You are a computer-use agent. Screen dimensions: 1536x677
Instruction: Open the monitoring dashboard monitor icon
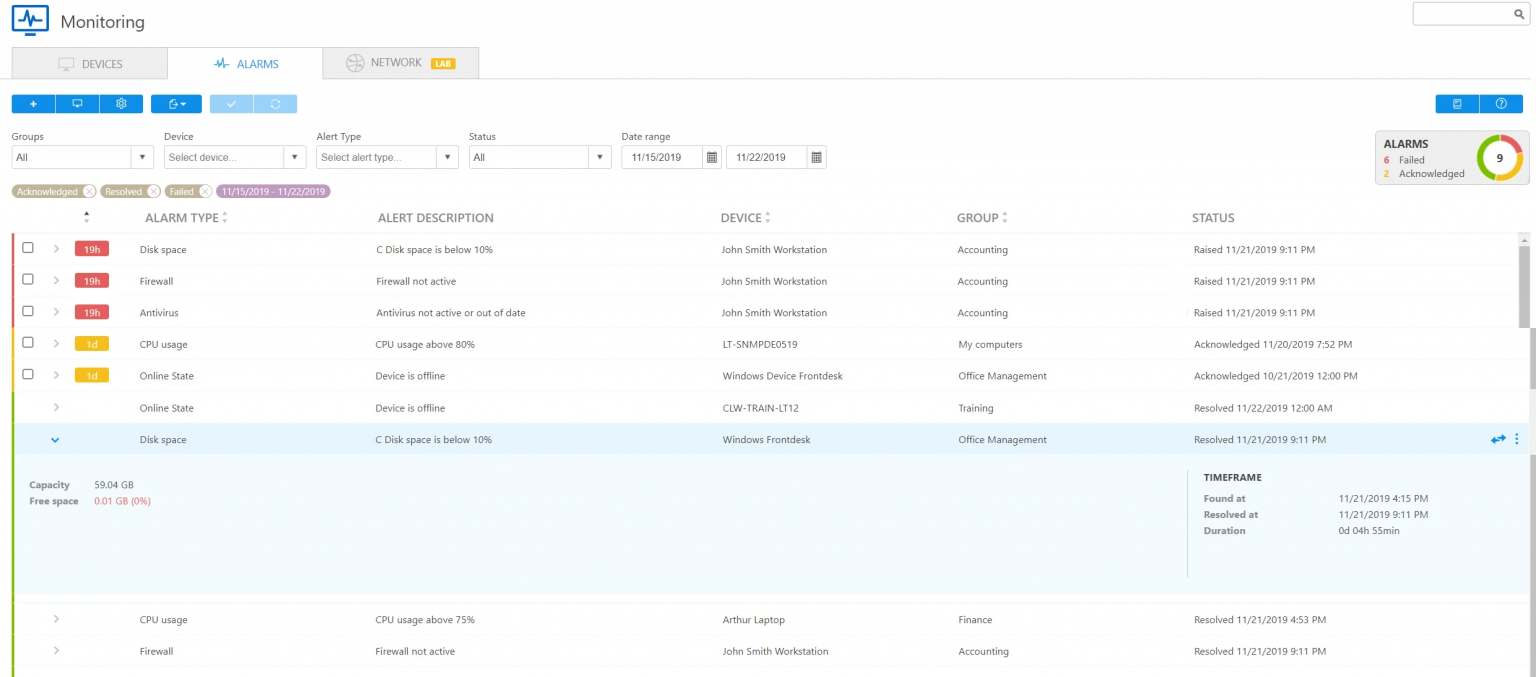tap(76, 103)
